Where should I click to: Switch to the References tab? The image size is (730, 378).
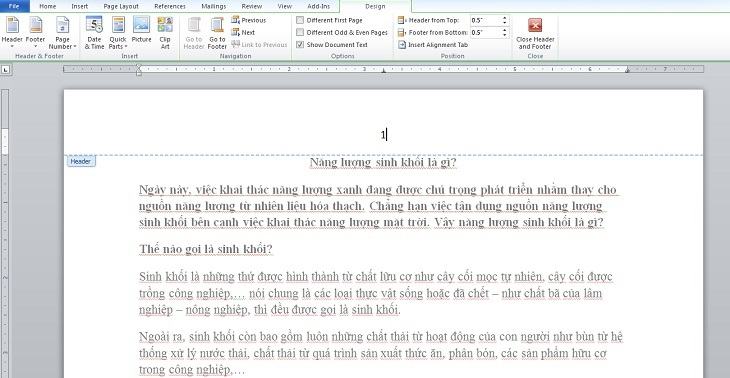coord(170,6)
